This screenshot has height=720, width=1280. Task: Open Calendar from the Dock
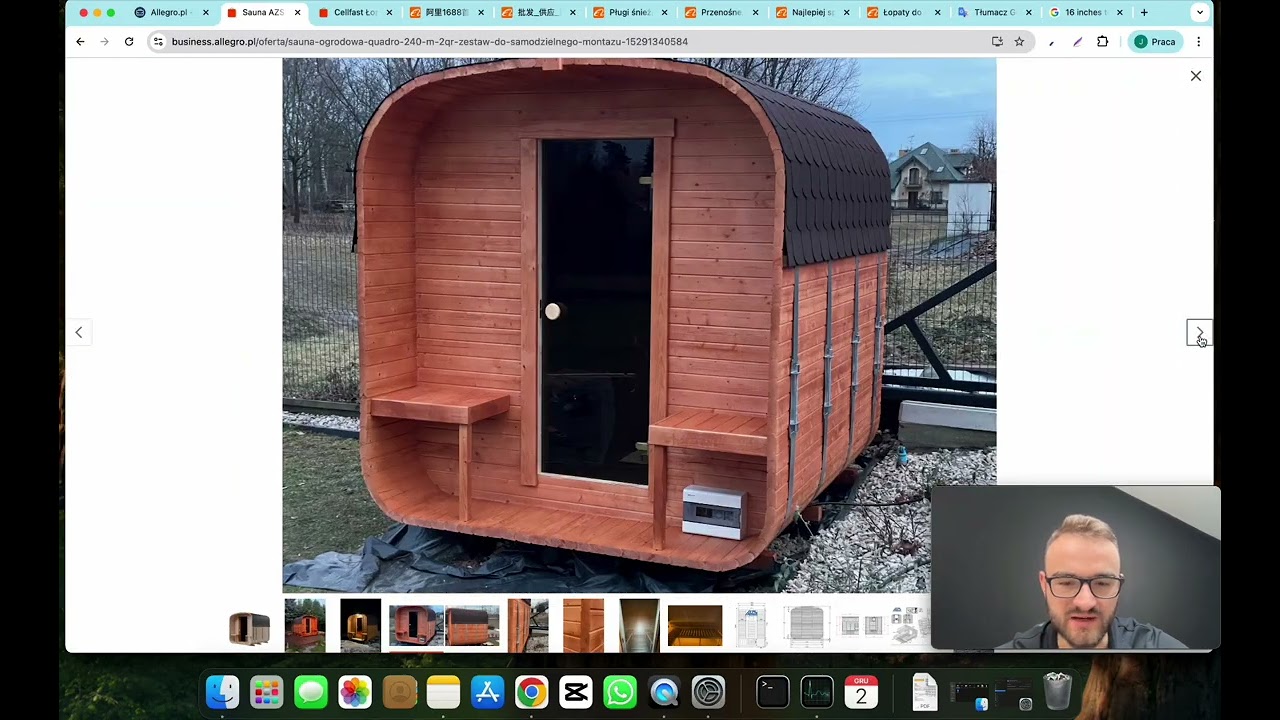pyautogui.click(x=861, y=692)
